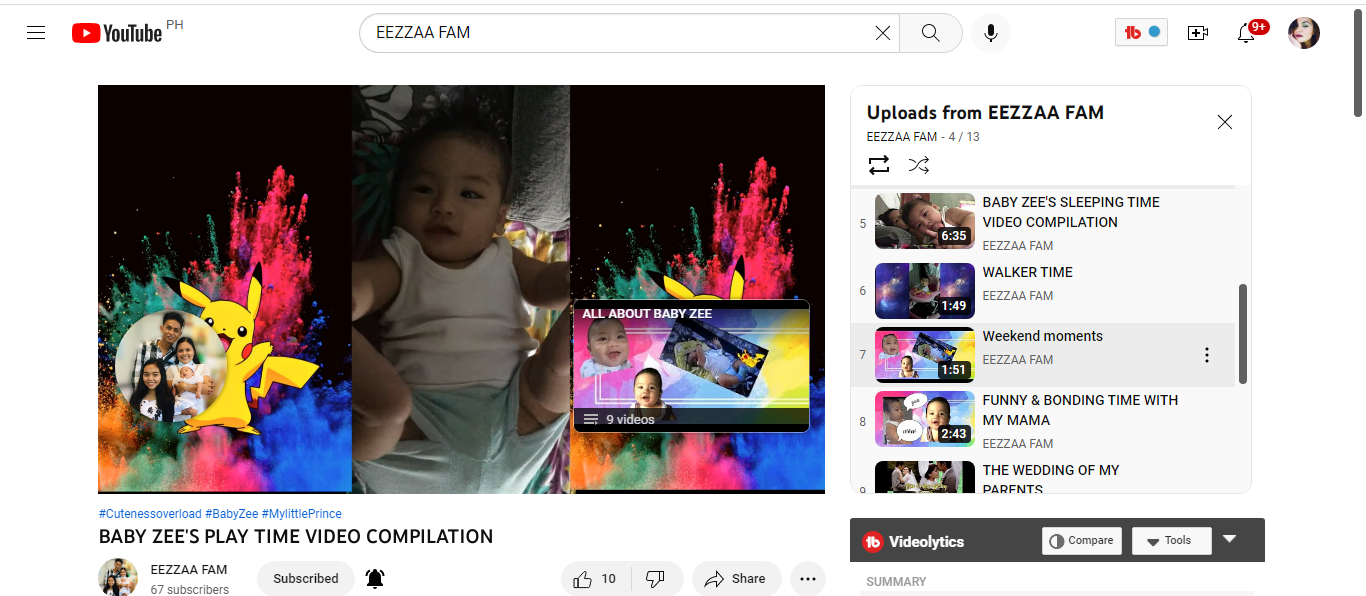Collapse the Videolytics panel arrow
Image resolution: width=1366 pixels, height=596 pixels.
point(1230,540)
